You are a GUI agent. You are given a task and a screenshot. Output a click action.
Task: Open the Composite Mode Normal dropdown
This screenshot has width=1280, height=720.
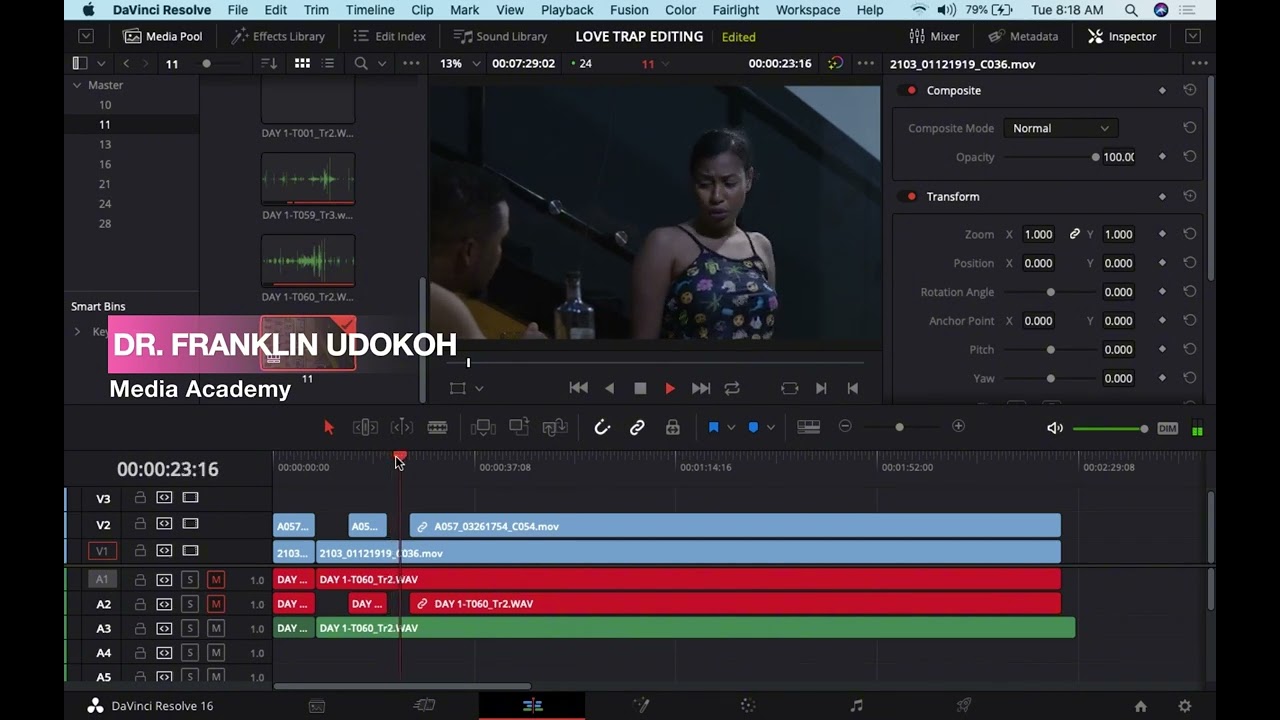pyautogui.click(x=1060, y=128)
